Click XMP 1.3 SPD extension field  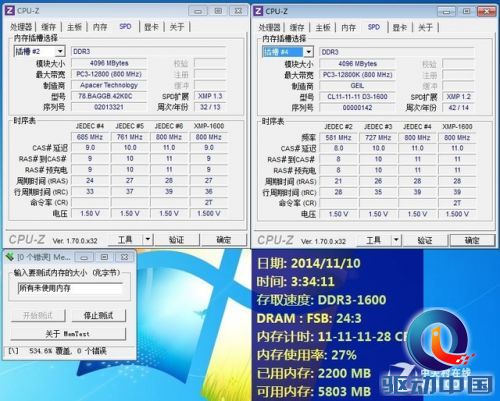tap(210, 96)
